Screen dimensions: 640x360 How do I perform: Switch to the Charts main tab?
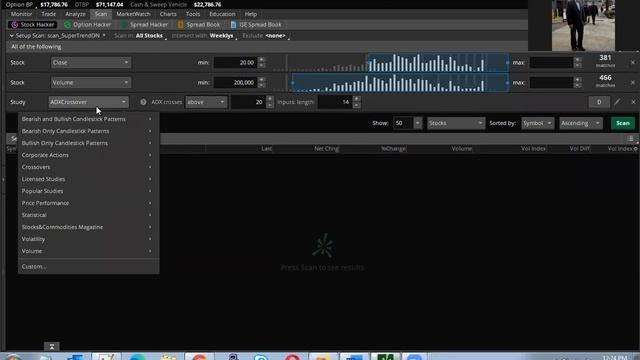coord(168,14)
